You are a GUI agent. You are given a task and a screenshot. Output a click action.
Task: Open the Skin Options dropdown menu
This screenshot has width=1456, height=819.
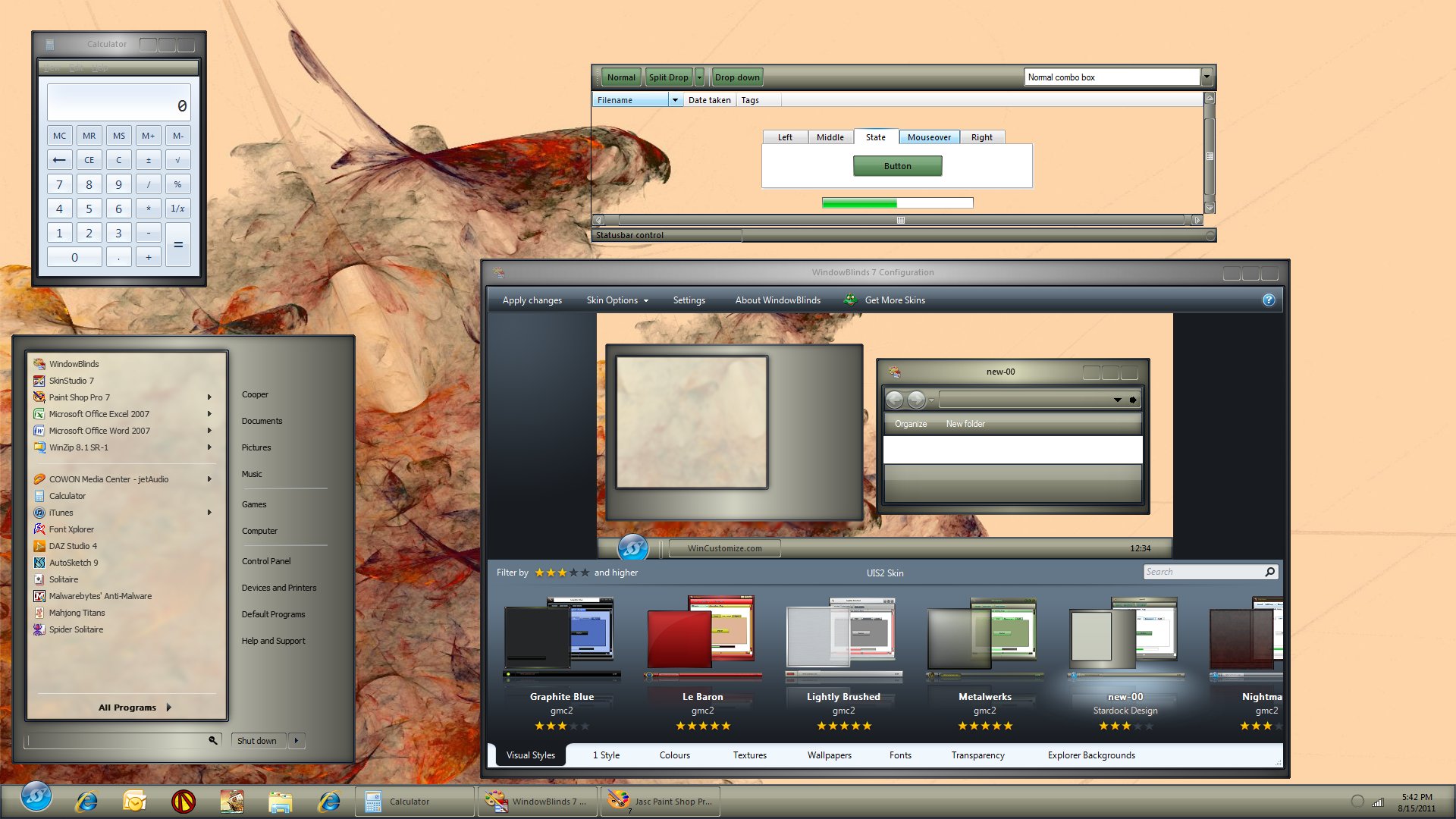tap(617, 300)
